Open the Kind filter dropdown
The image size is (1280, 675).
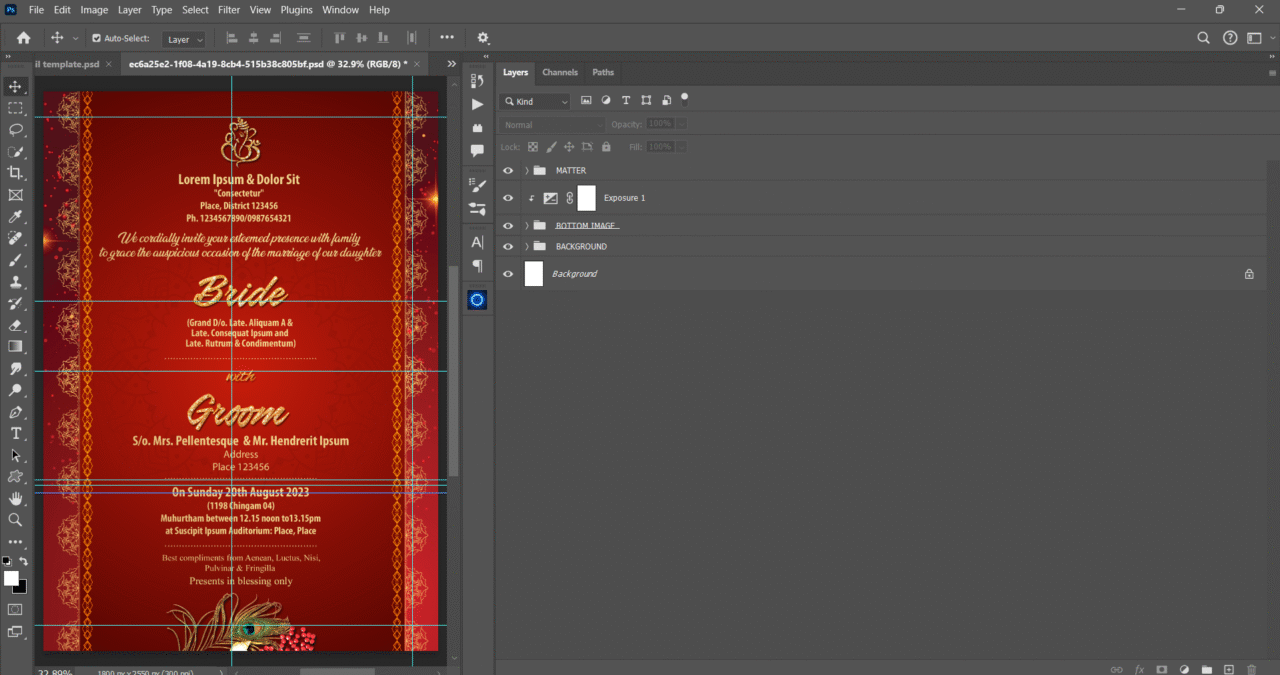536,101
